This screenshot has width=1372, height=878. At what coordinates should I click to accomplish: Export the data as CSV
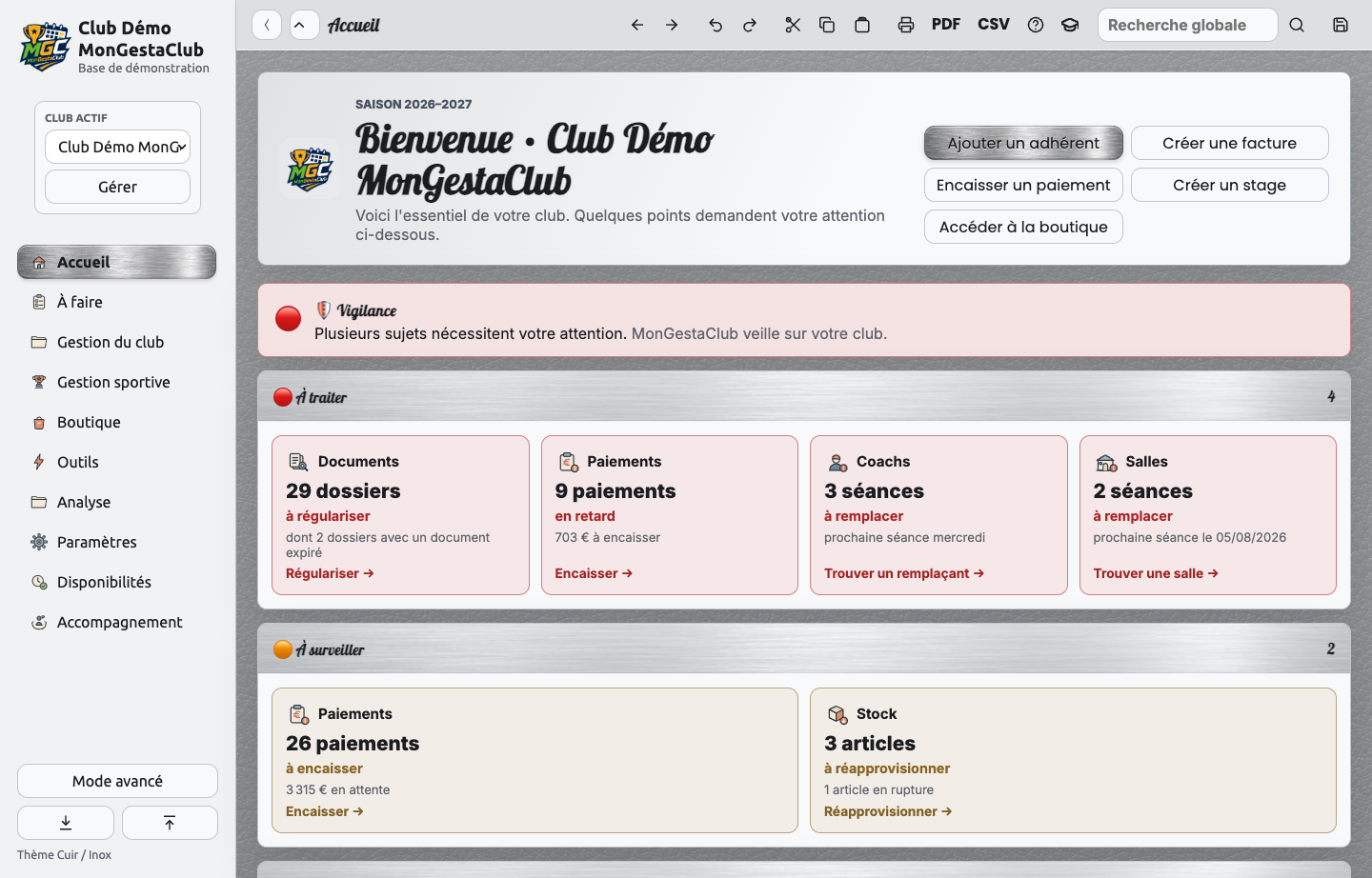tap(994, 24)
